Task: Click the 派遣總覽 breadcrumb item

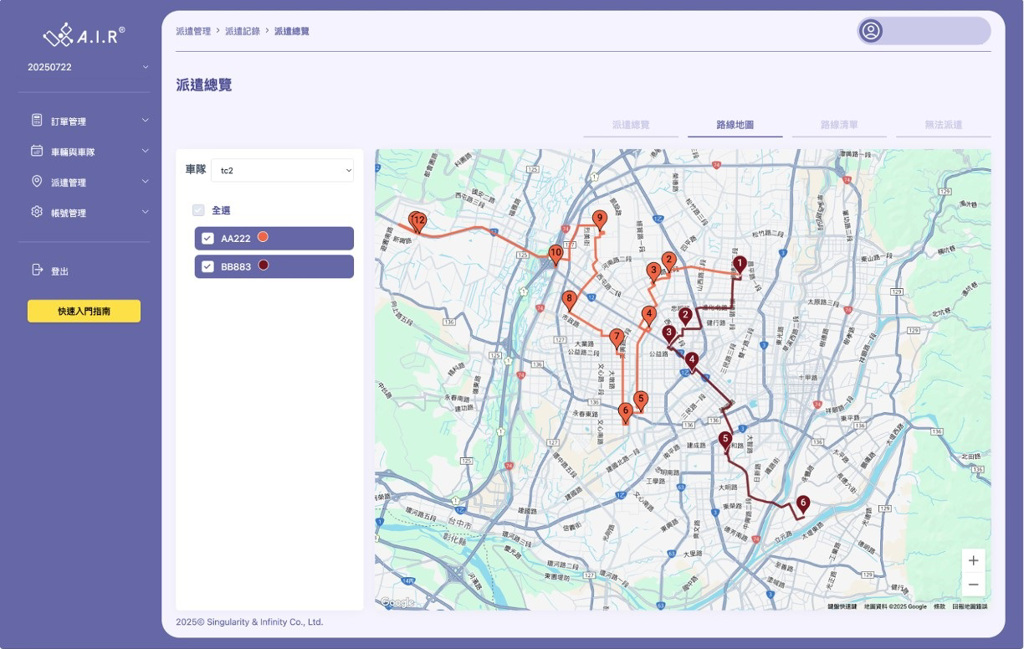Action: point(291,31)
